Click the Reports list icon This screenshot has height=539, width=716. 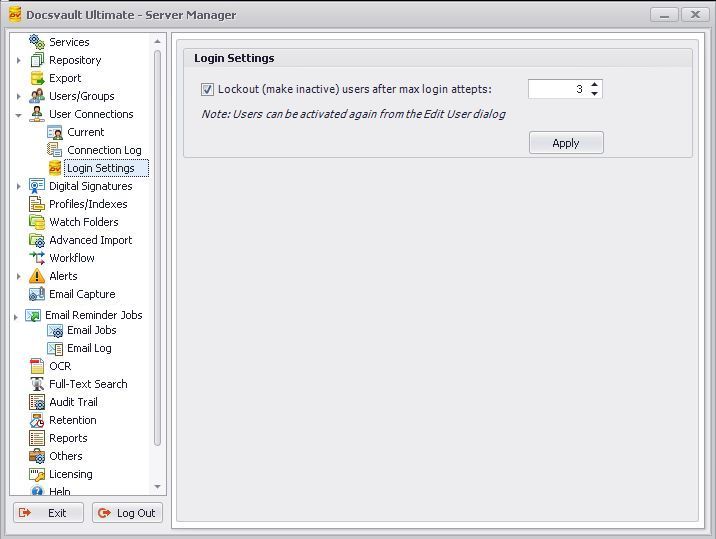click(37, 438)
